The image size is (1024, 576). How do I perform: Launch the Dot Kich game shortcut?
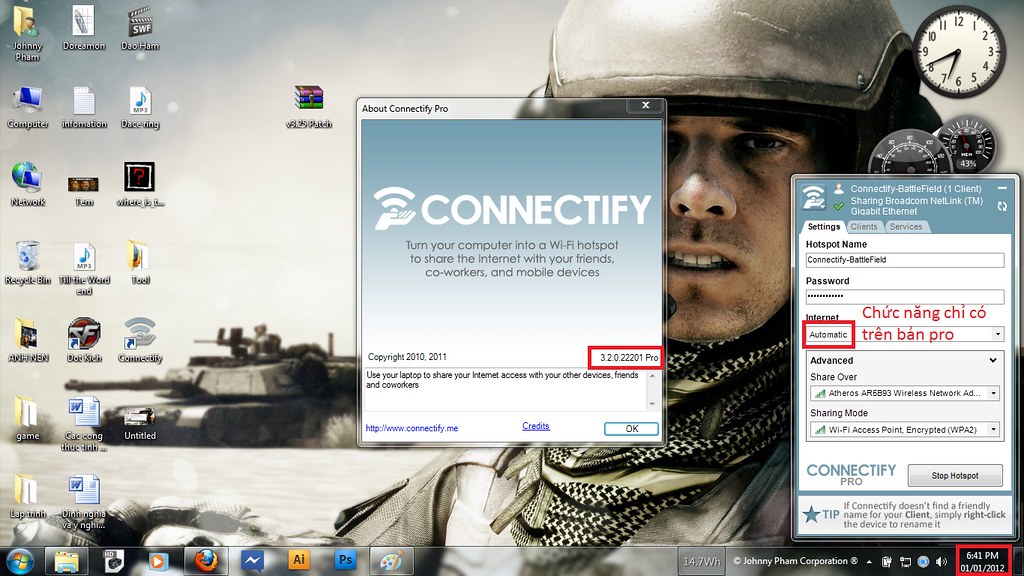tap(84, 340)
